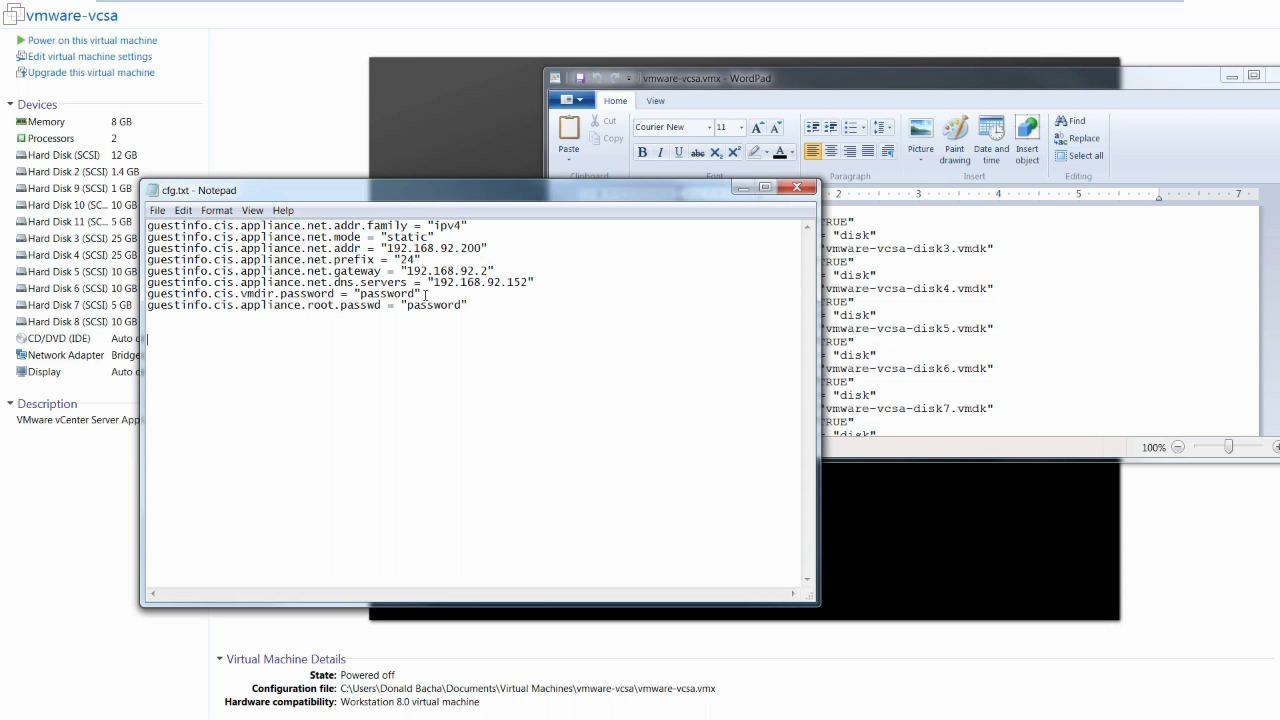The height and width of the screenshot is (720, 1280).
Task: Open Notepad Format menu
Action: point(216,211)
